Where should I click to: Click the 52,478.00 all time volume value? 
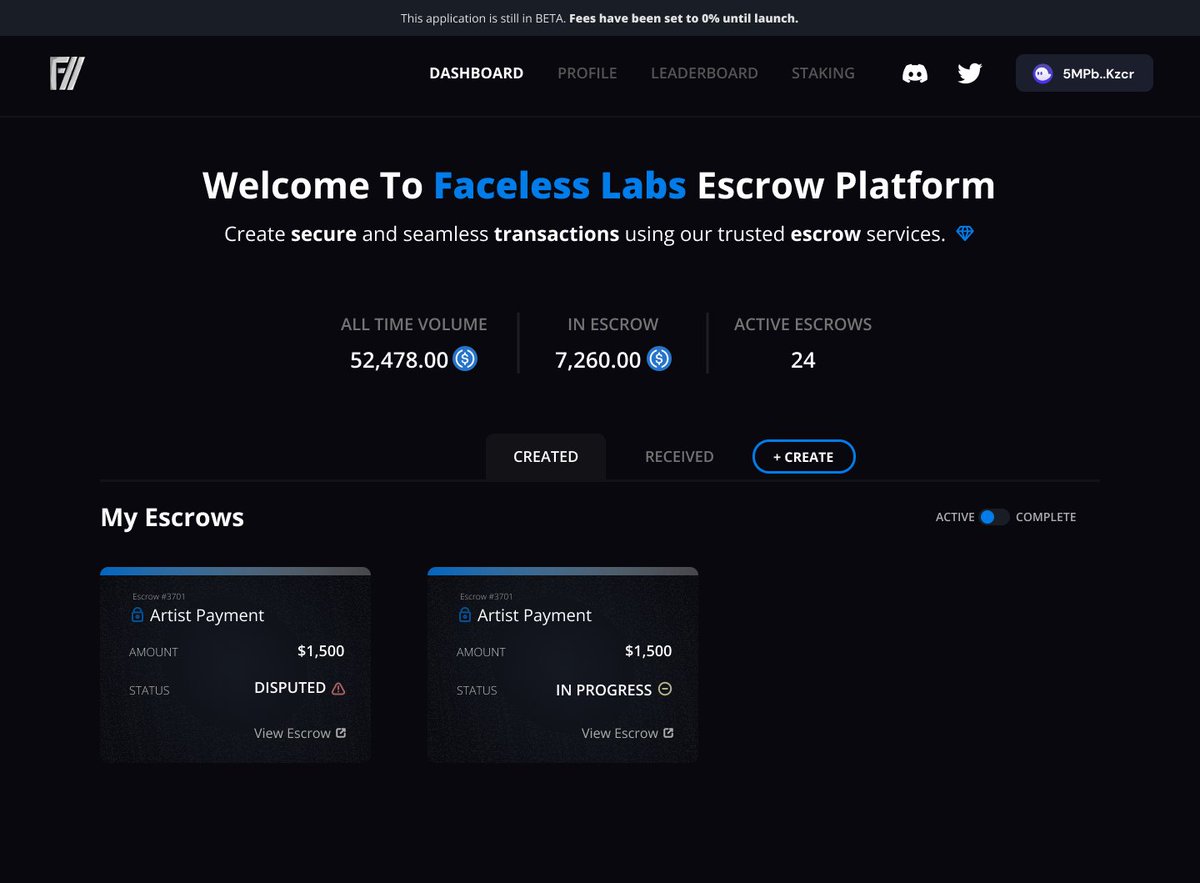399,360
